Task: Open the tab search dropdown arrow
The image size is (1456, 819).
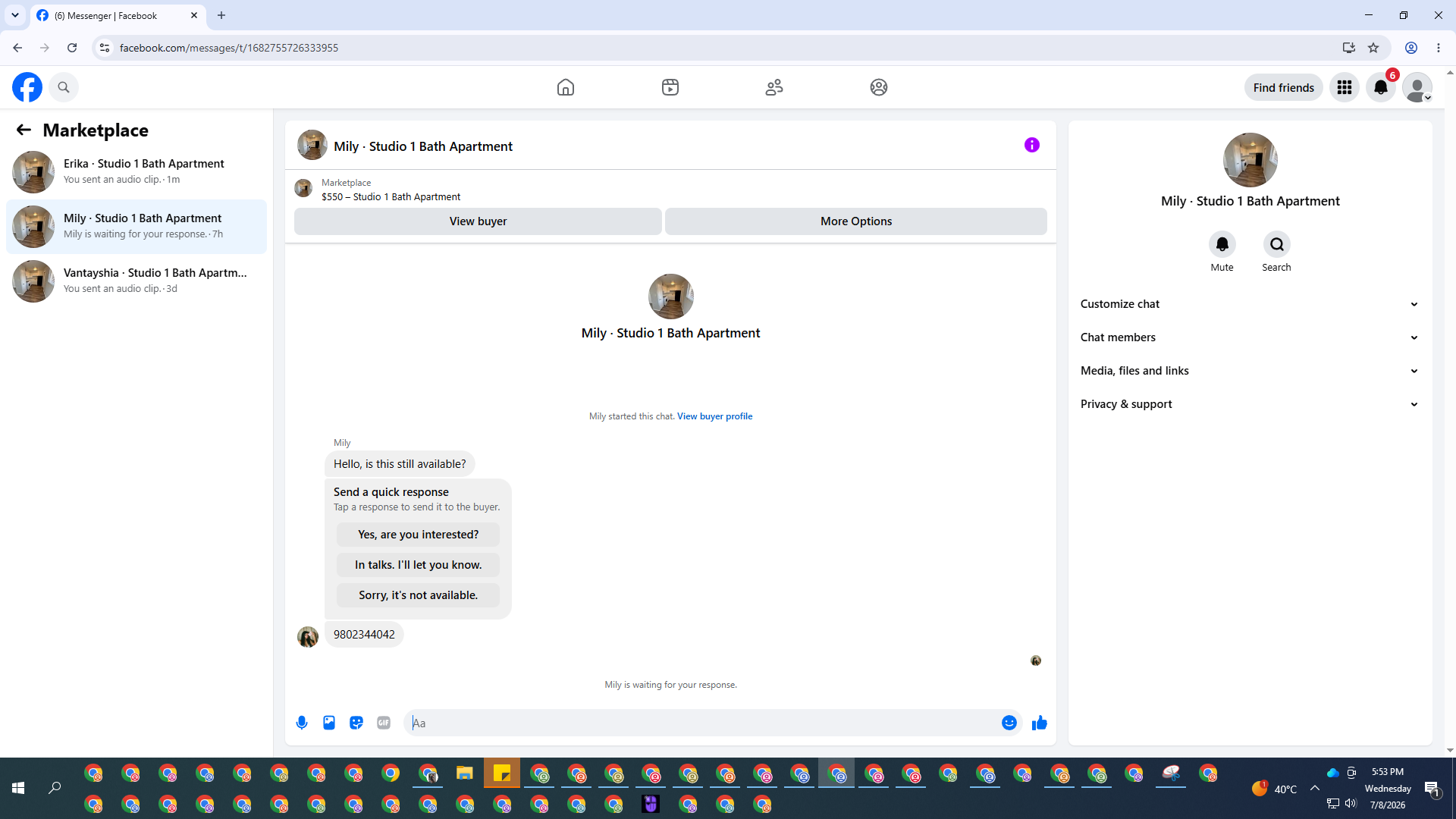Action: click(15, 15)
